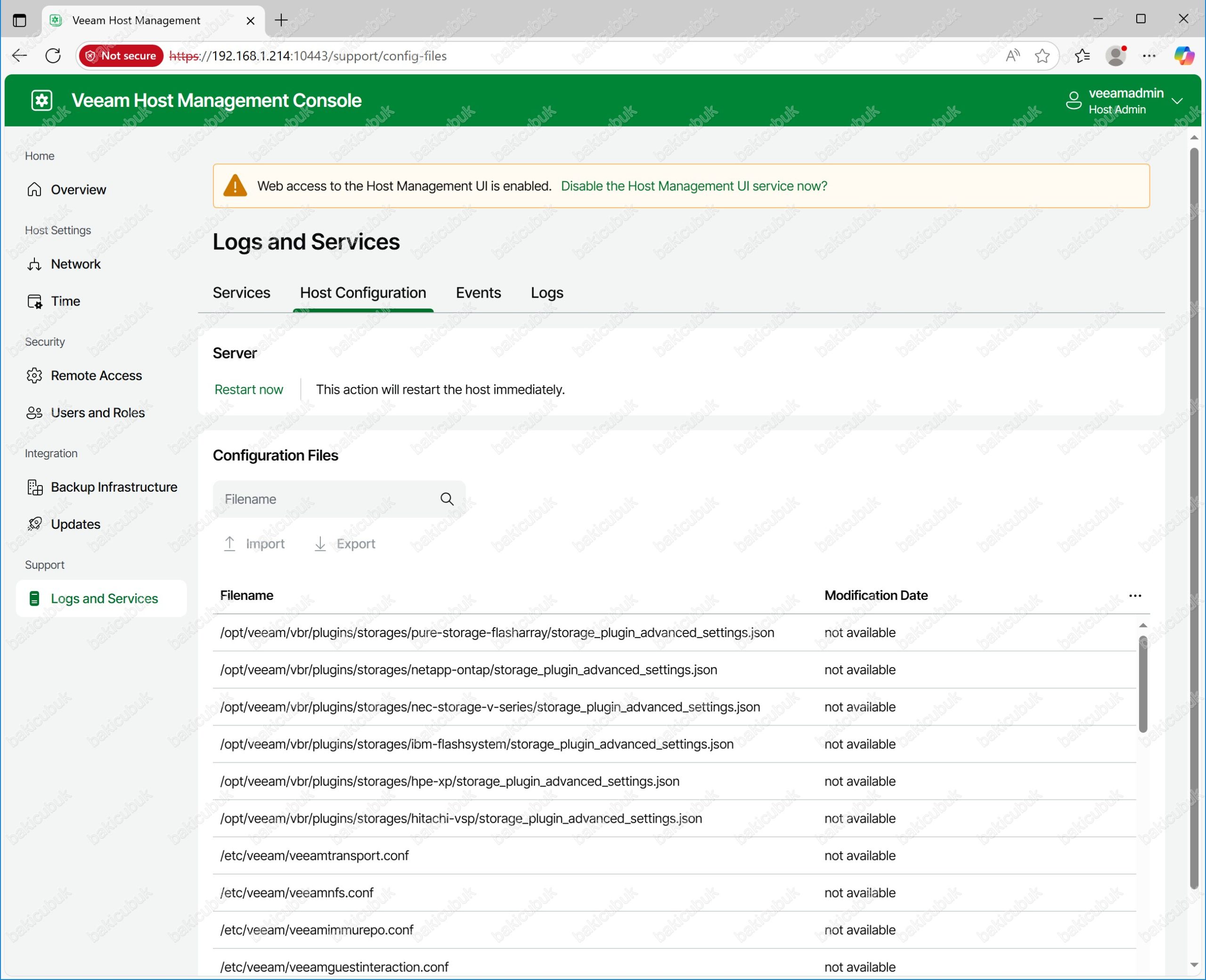Reload the page with refresh icon
Viewport: 1206px width, 980px height.
click(x=53, y=55)
